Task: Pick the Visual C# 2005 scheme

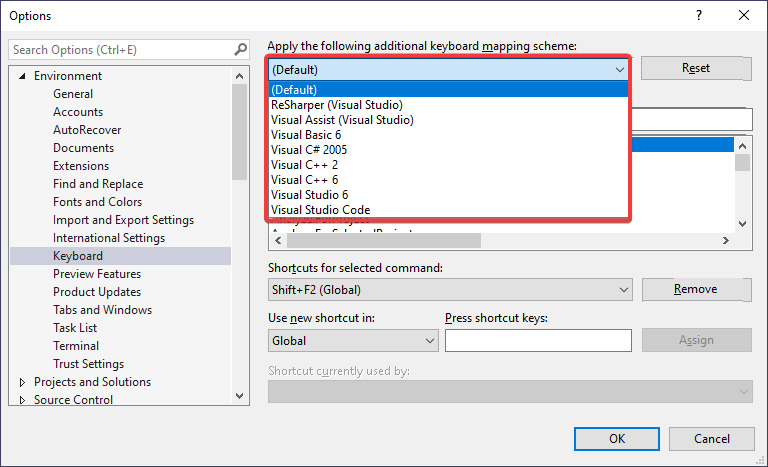Action: pos(448,150)
